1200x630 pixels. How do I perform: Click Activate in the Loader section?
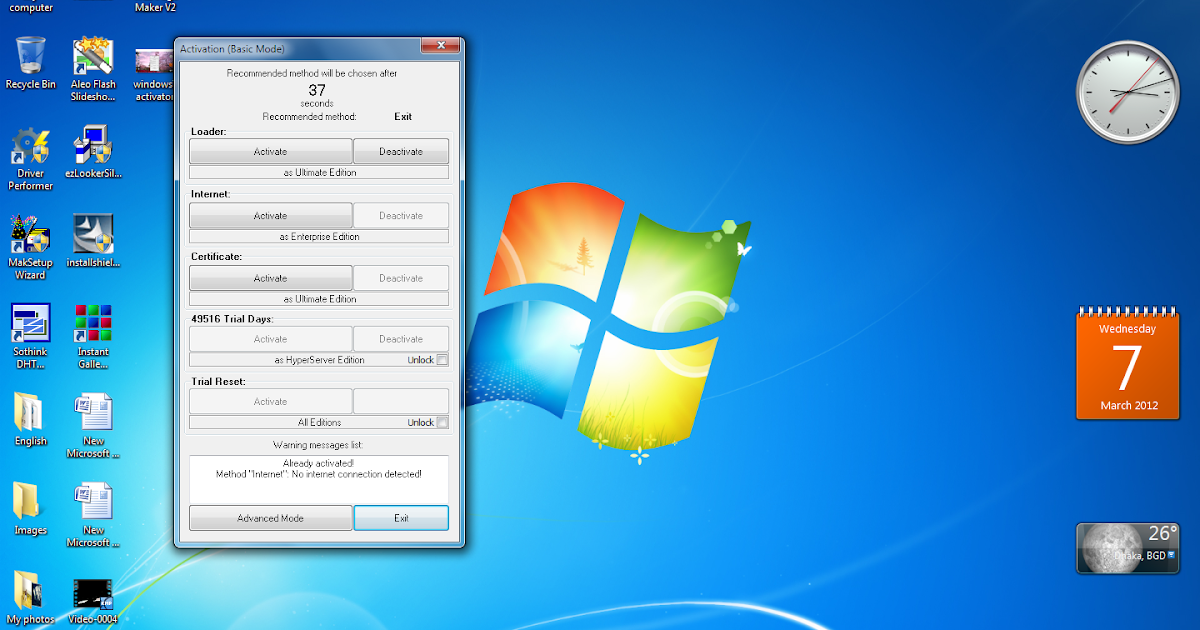270,151
